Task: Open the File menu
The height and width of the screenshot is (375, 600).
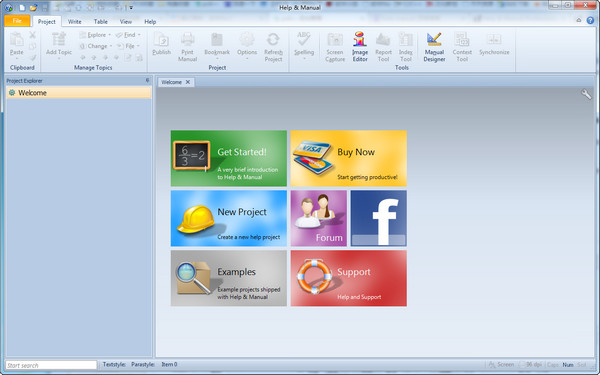Action: pyautogui.click(x=17, y=21)
